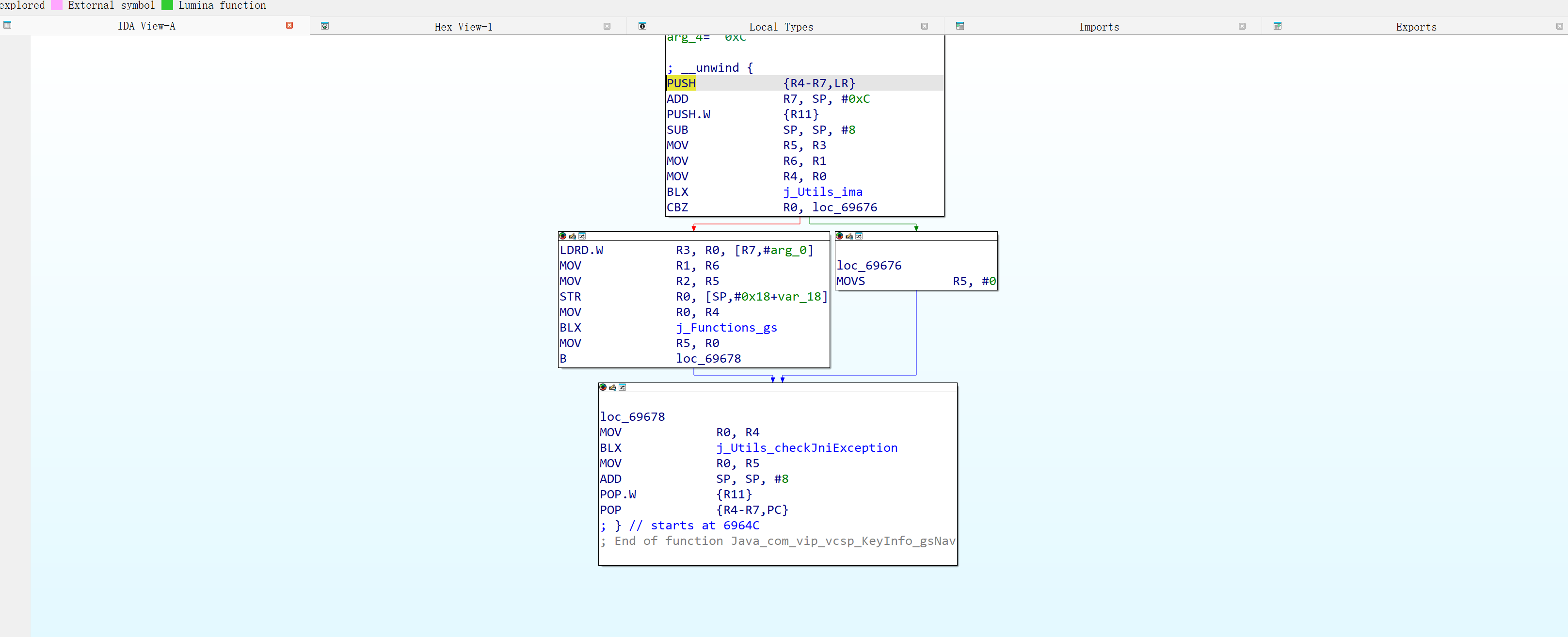Image resolution: width=1568 pixels, height=637 pixels.
Task: Close the Imports tab
Action: 1242,26
